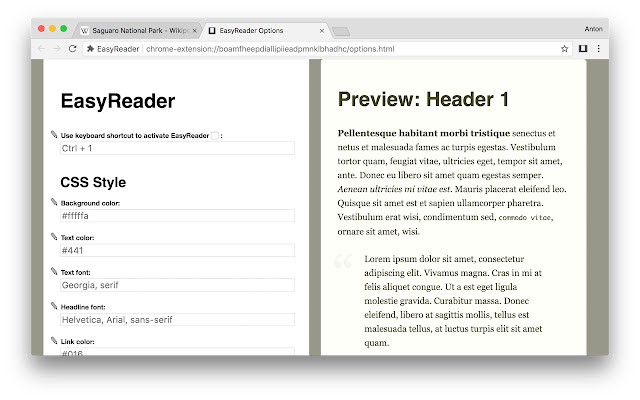Click the Headline font label
The width and height of the screenshot is (640, 400).
tap(83, 307)
